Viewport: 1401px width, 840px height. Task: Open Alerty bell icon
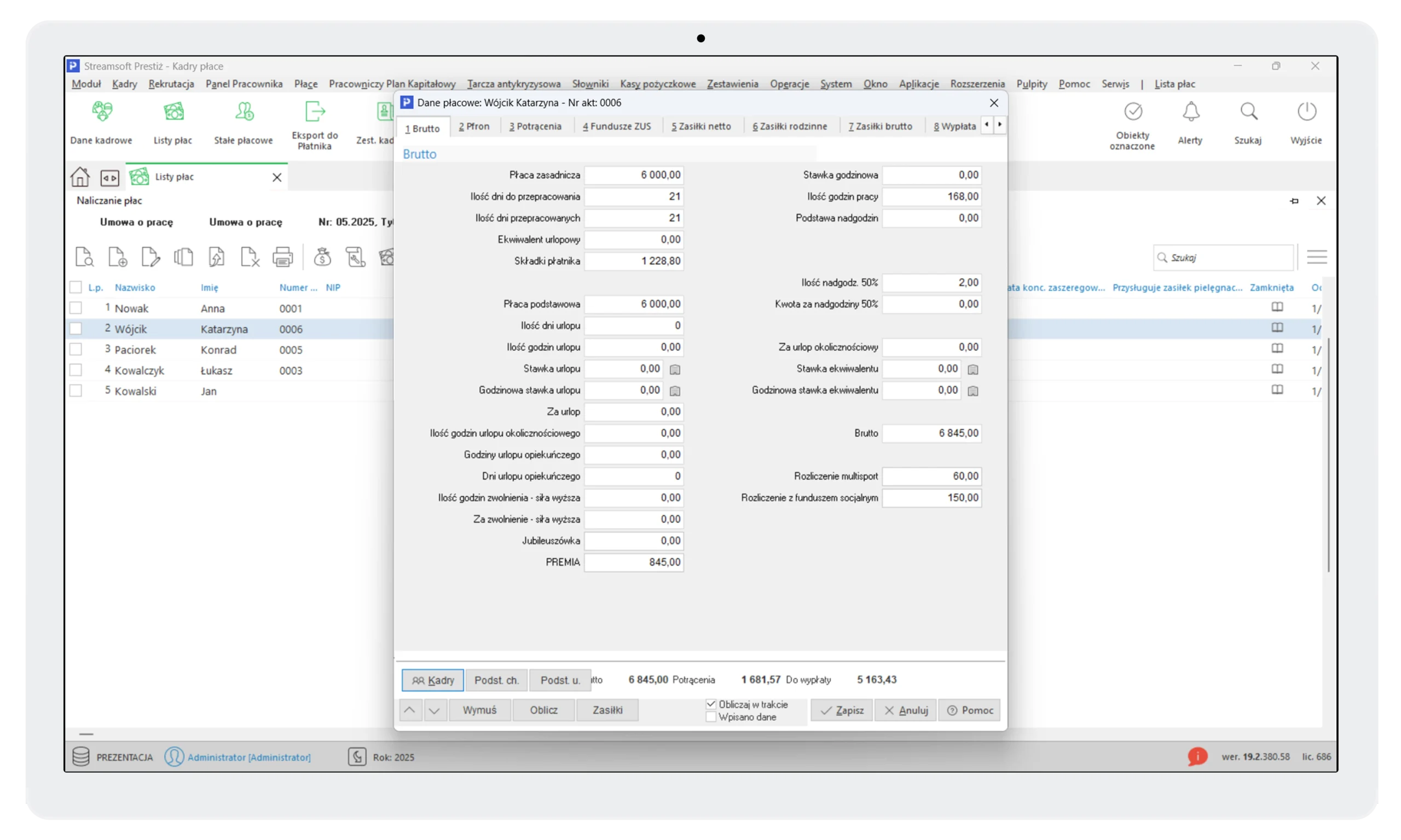[1190, 112]
